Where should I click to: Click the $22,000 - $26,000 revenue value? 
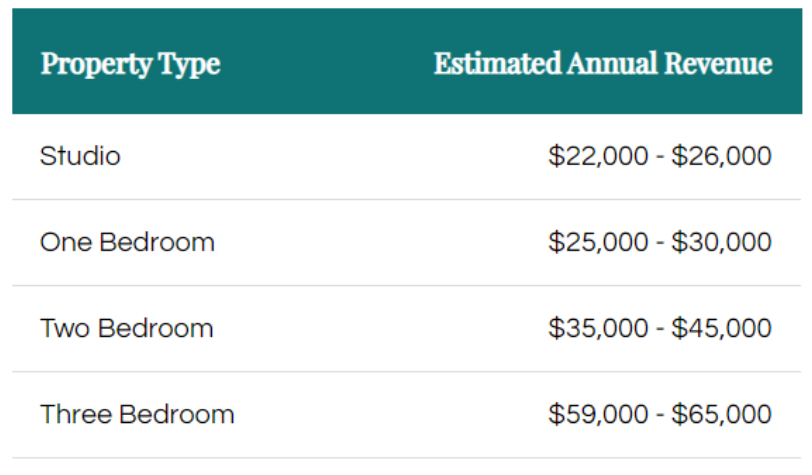(660, 156)
